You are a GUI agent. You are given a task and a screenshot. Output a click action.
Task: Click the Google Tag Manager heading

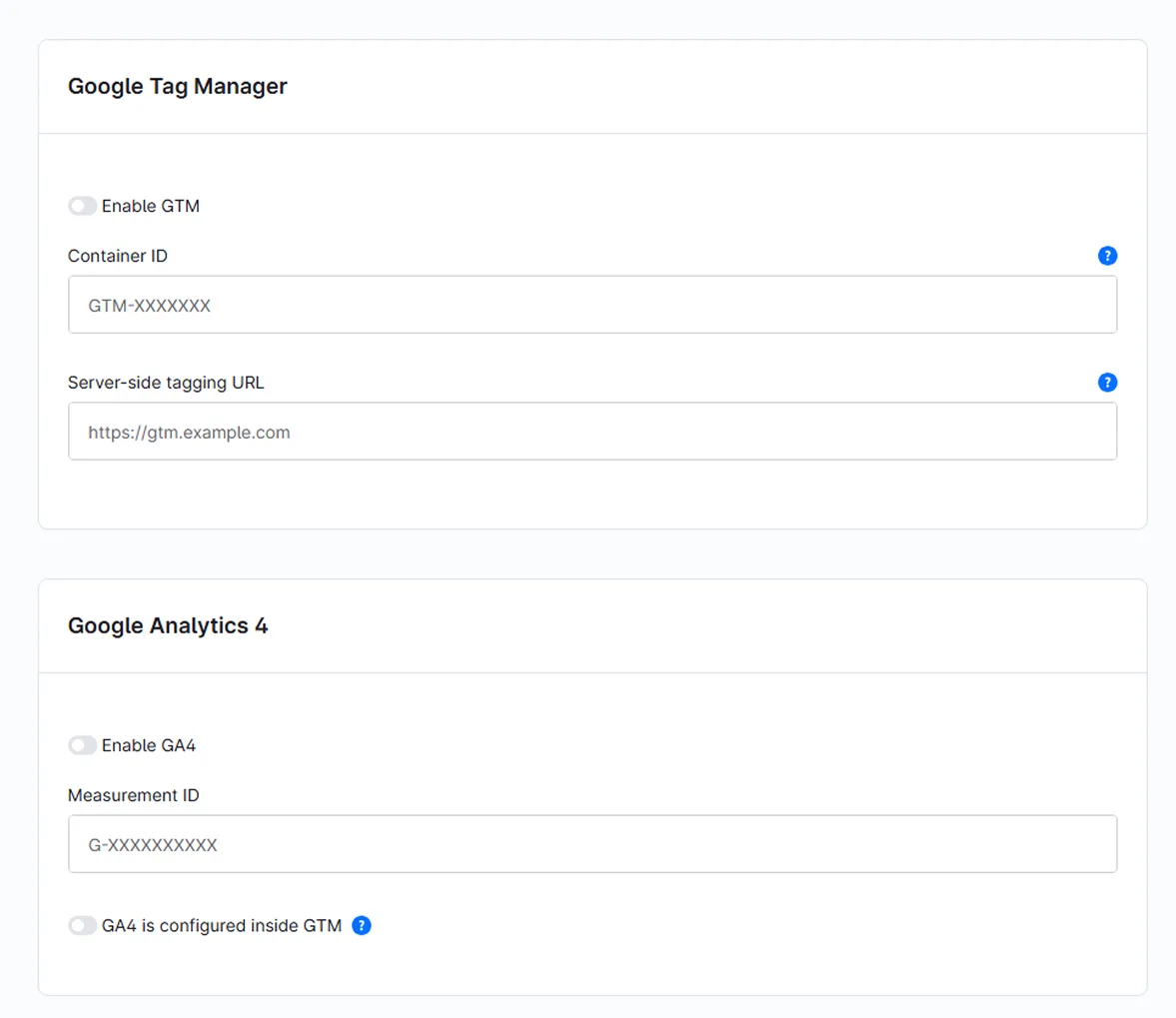click(x=178, y=86)
